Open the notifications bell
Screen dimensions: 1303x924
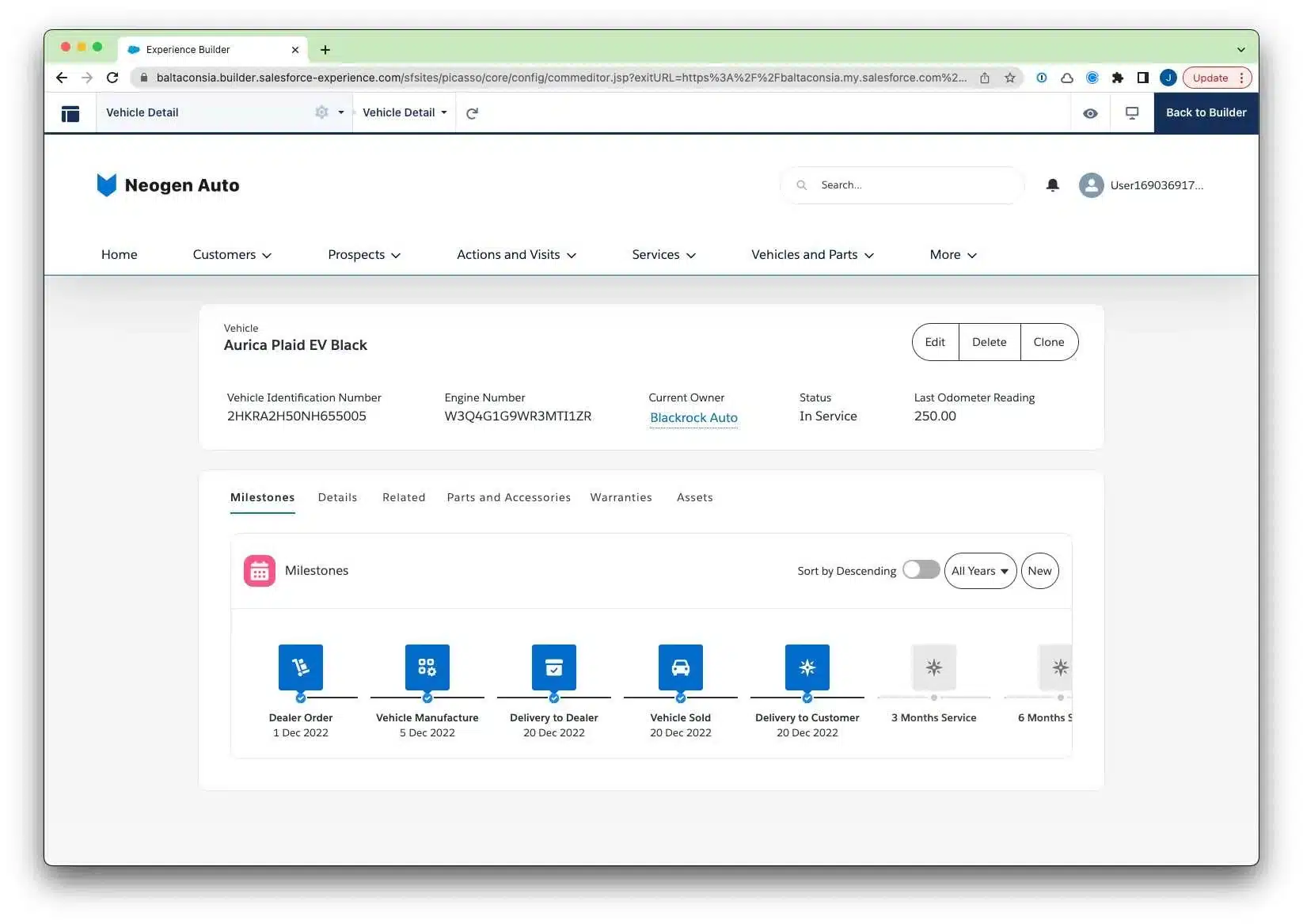tap(1052, 185)
